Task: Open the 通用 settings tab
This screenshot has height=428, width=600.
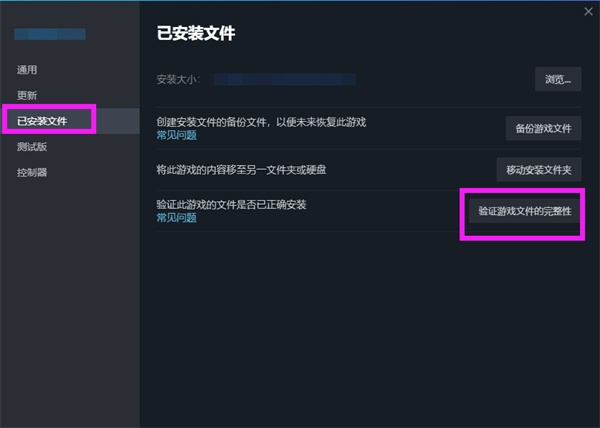Action: pyautogui.click(x=27, y=70)
